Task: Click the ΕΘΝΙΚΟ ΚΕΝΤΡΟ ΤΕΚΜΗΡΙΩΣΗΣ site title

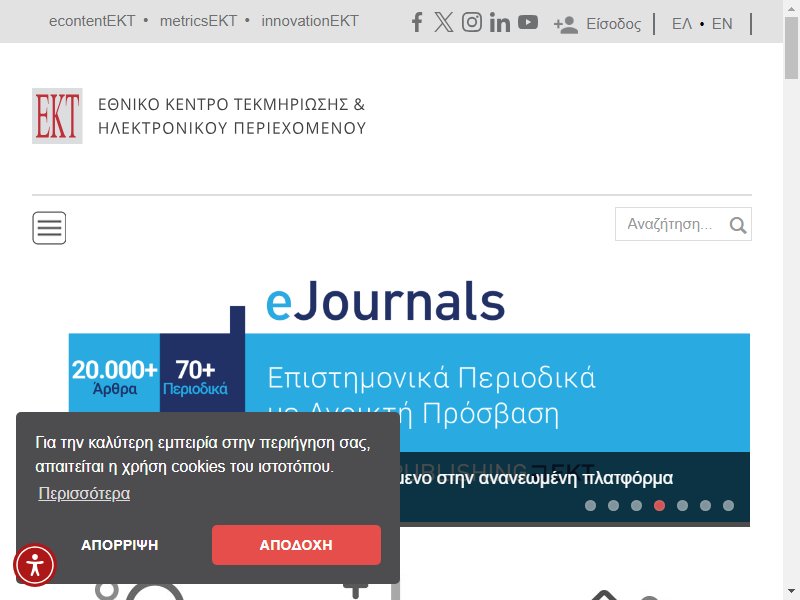Action: click(232, 116)
